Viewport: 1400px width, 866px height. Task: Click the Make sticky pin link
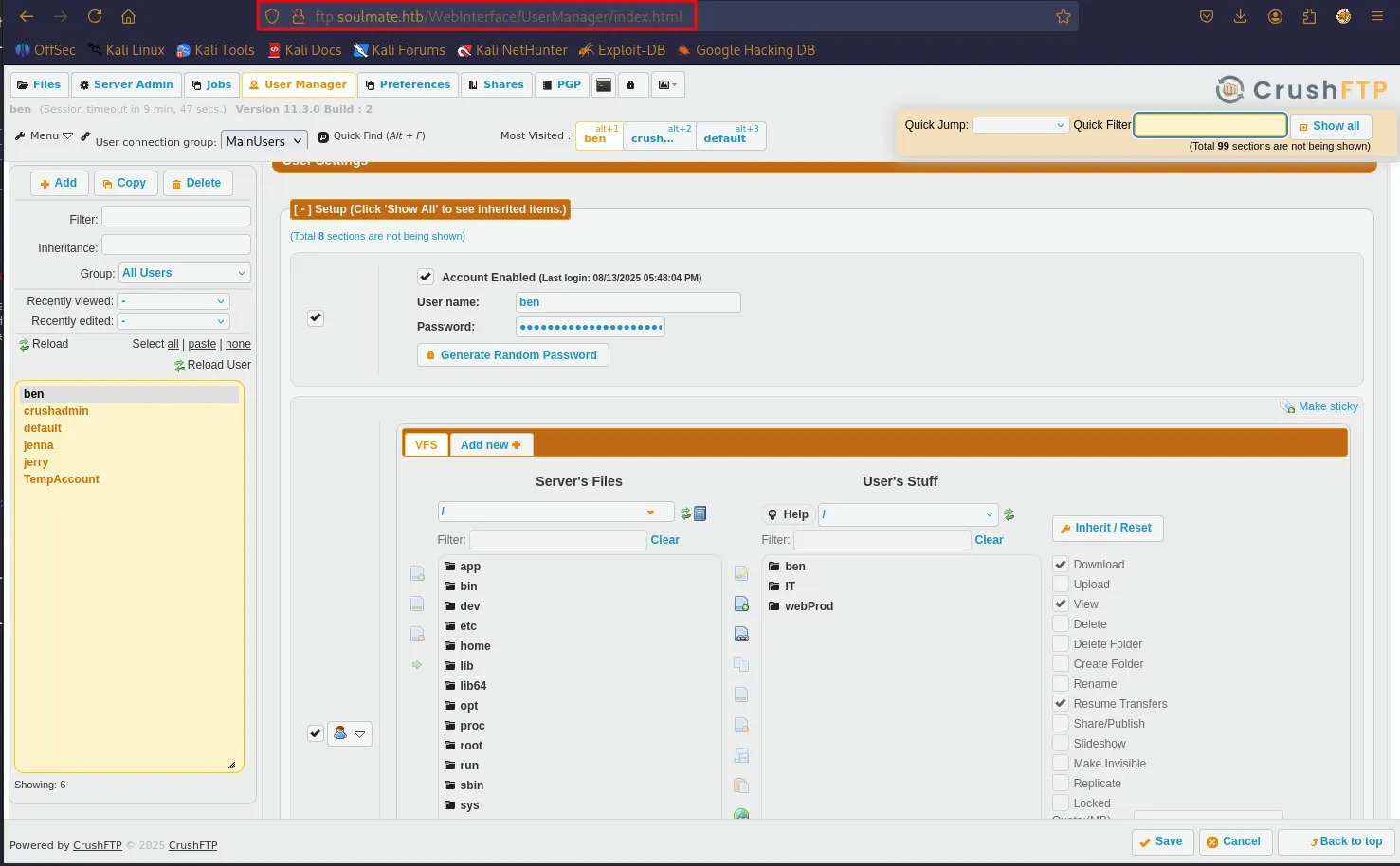pyautogui.click(x=1319, y=406)
